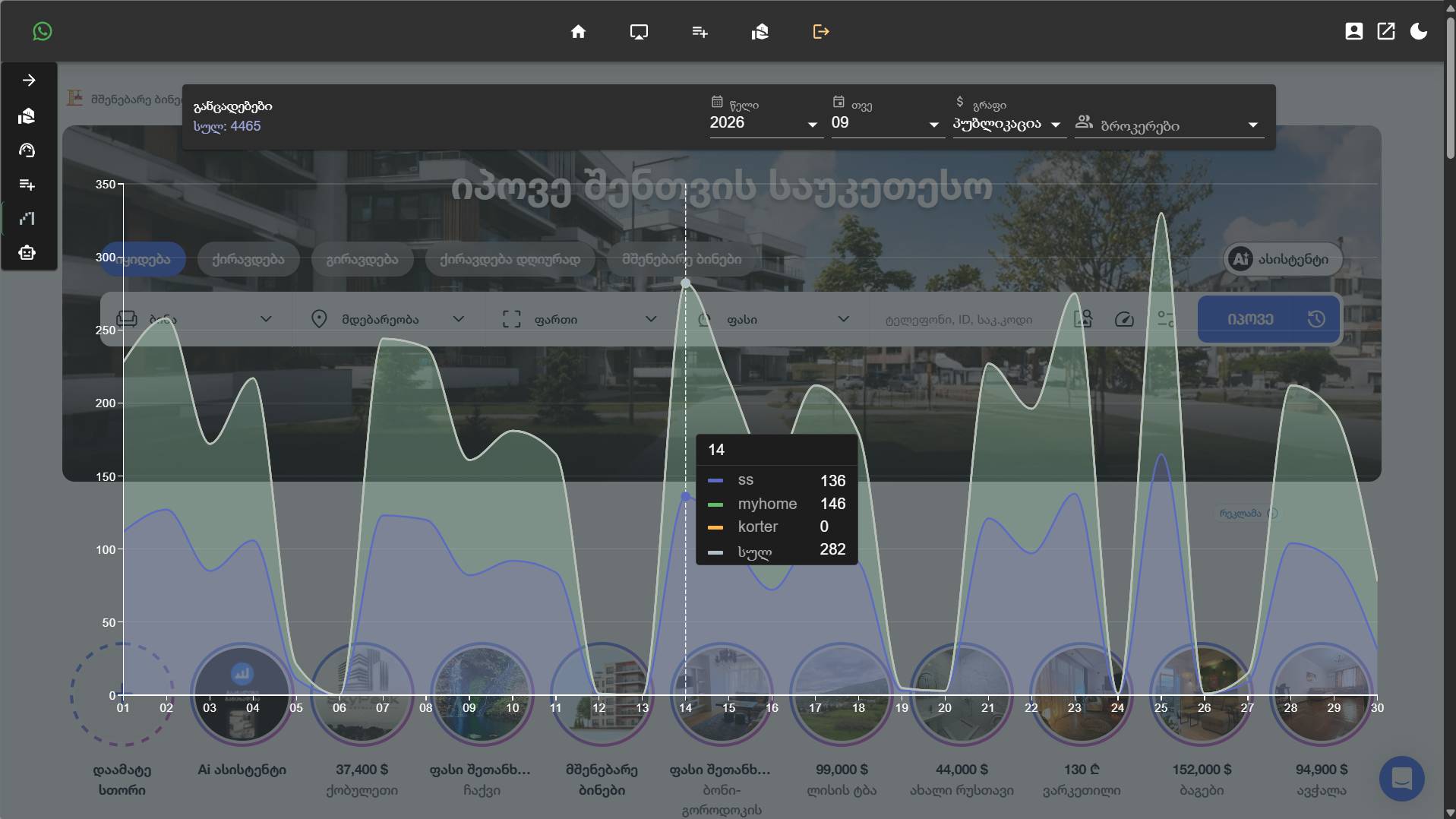Open the დაამატე სთორი add story circle
The width and height of the screenshot is (1456, 819).
tap(122, 694)
